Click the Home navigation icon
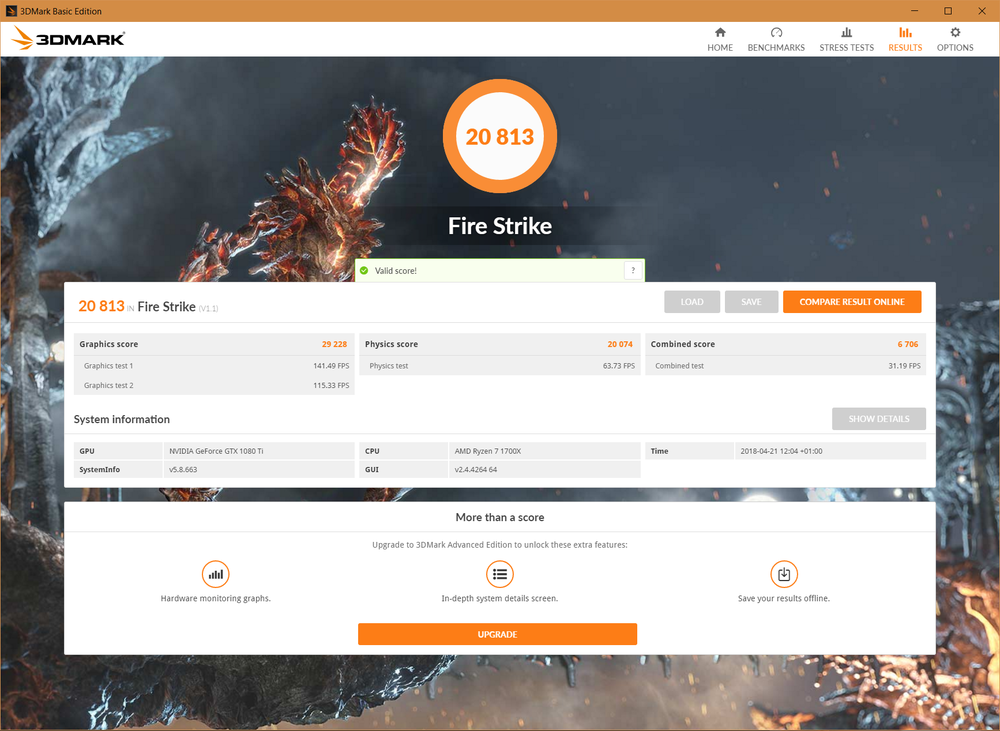The image size is (1000, 731). tap(719, 38)
